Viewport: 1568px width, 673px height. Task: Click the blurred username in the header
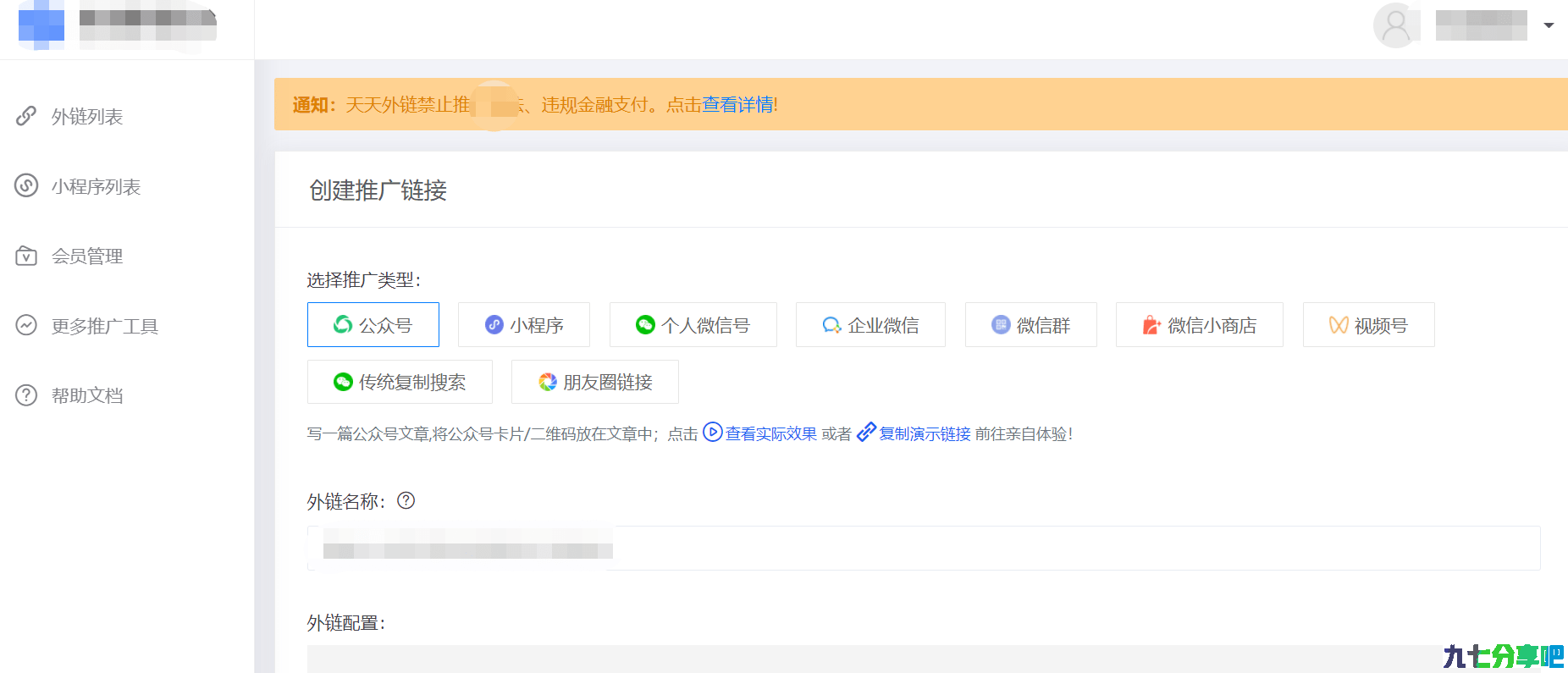click(x=1482, y=25)
